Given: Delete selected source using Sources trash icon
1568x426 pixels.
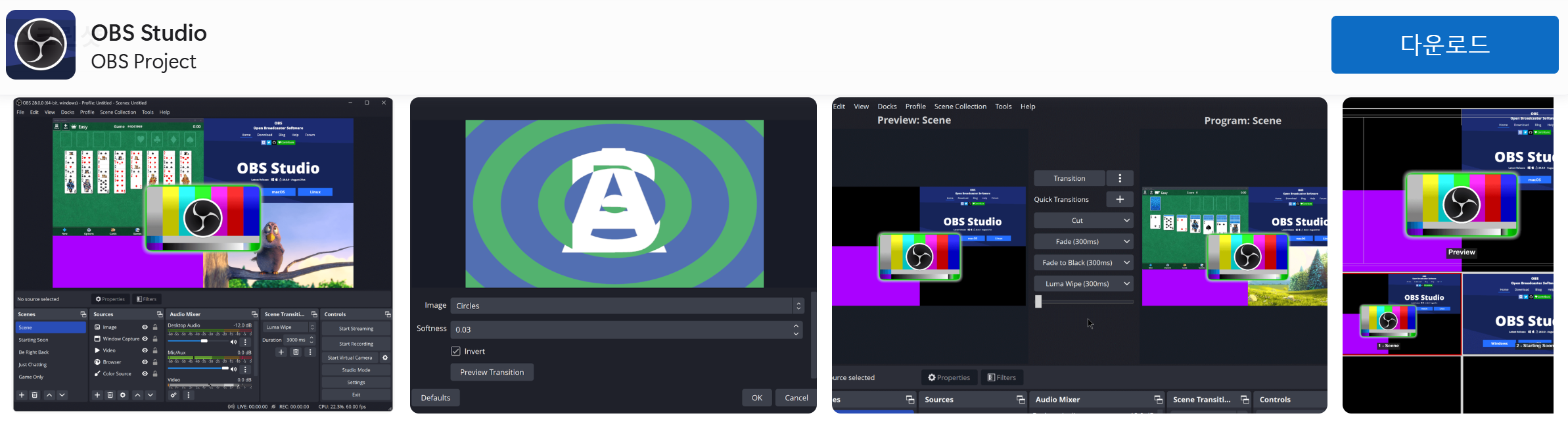Looking at the screenshot, I should pyautogui.click(x=110, y=395).
